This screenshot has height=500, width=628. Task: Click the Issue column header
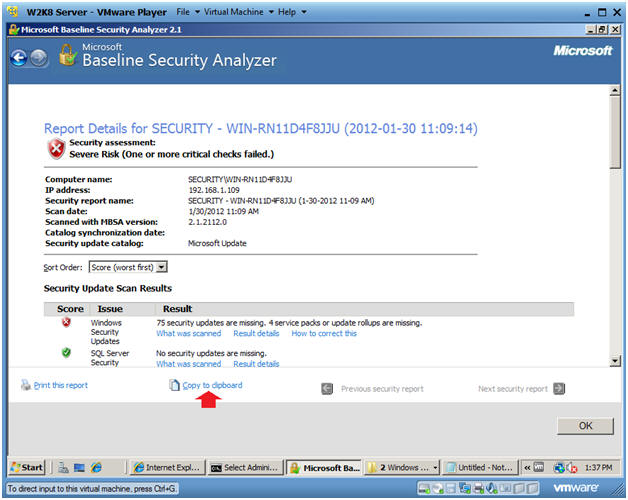[110, 309]
